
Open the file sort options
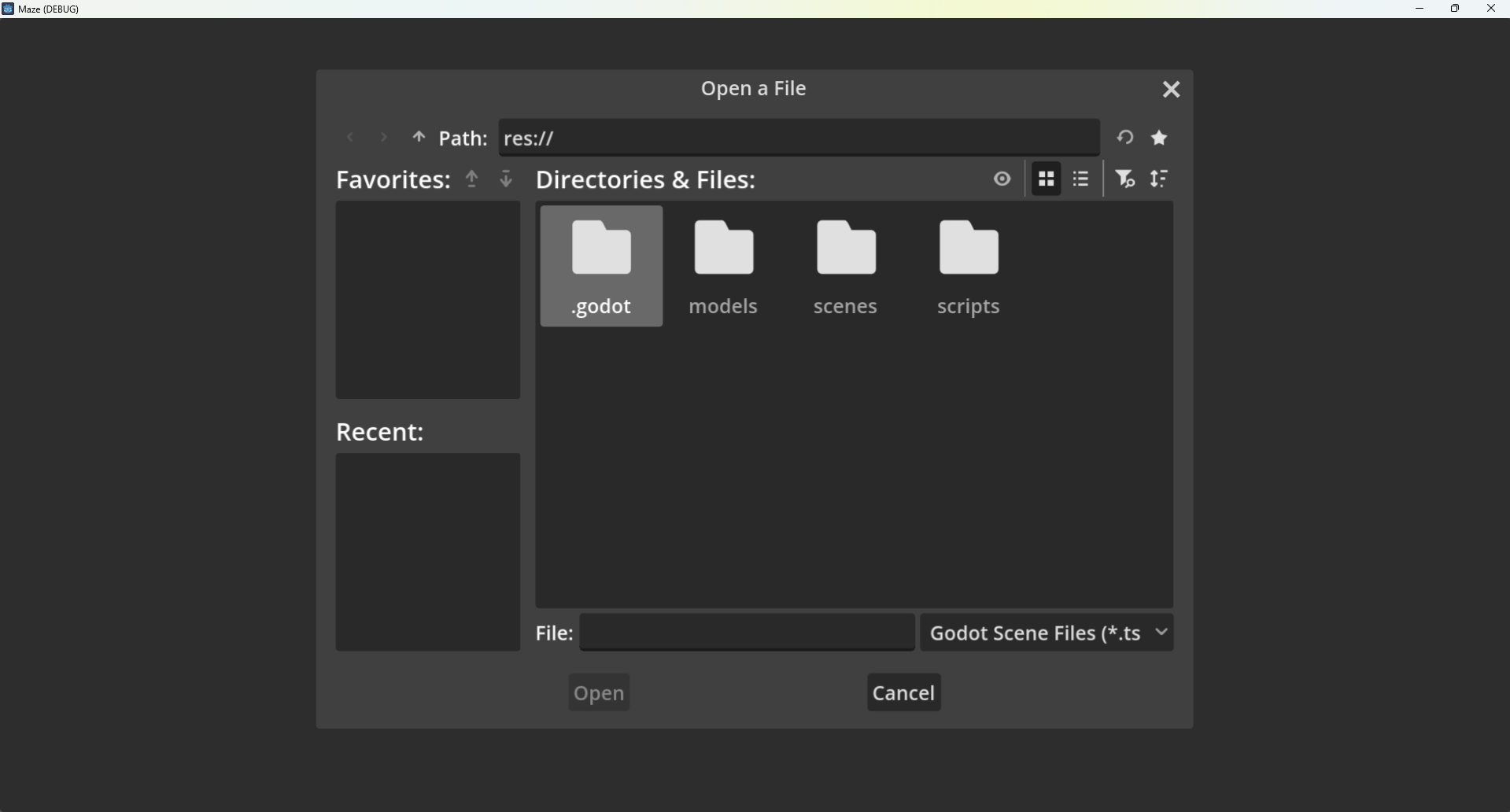pos(1161,179)
